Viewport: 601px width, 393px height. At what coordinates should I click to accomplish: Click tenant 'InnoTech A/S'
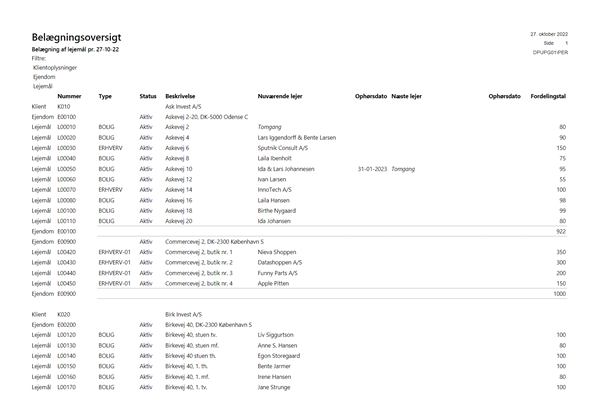[x=274, y=190]
